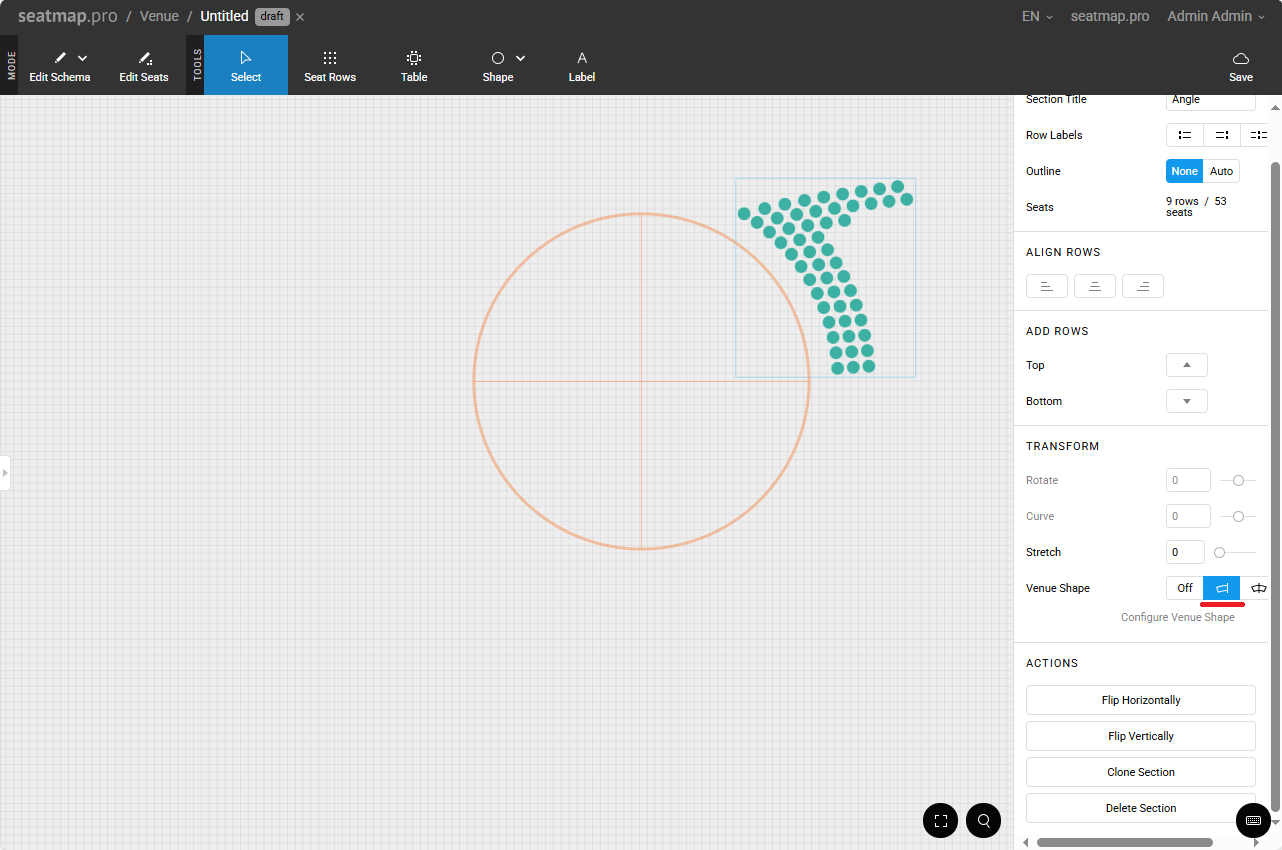Image resolution: width=1282 pixels, height=850 pixels.
Task: Open the EN language dropdown
Action: click(1036, 16)
